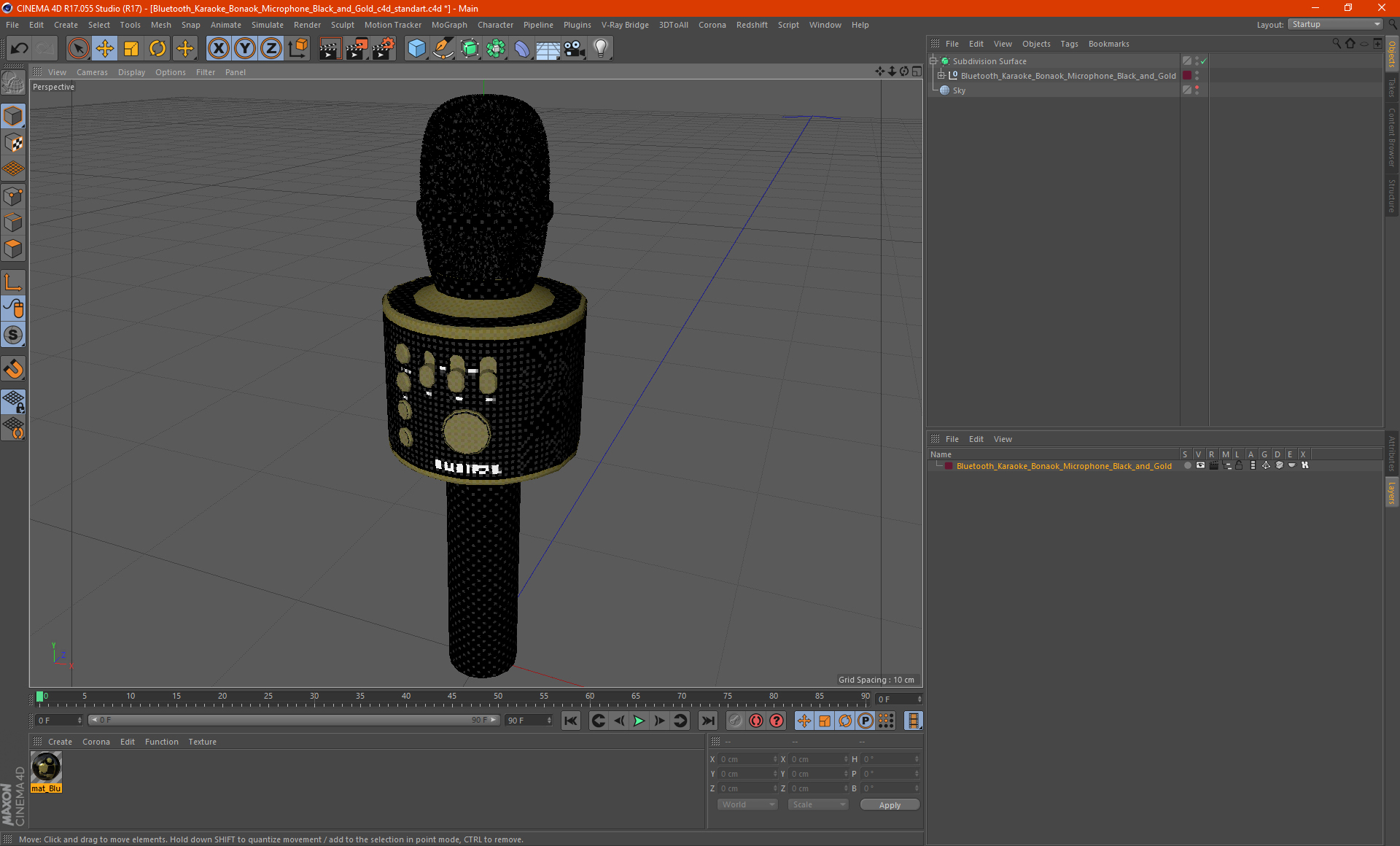Activate the Rotate tool
1400x846 pixels.
coord(157,48)
